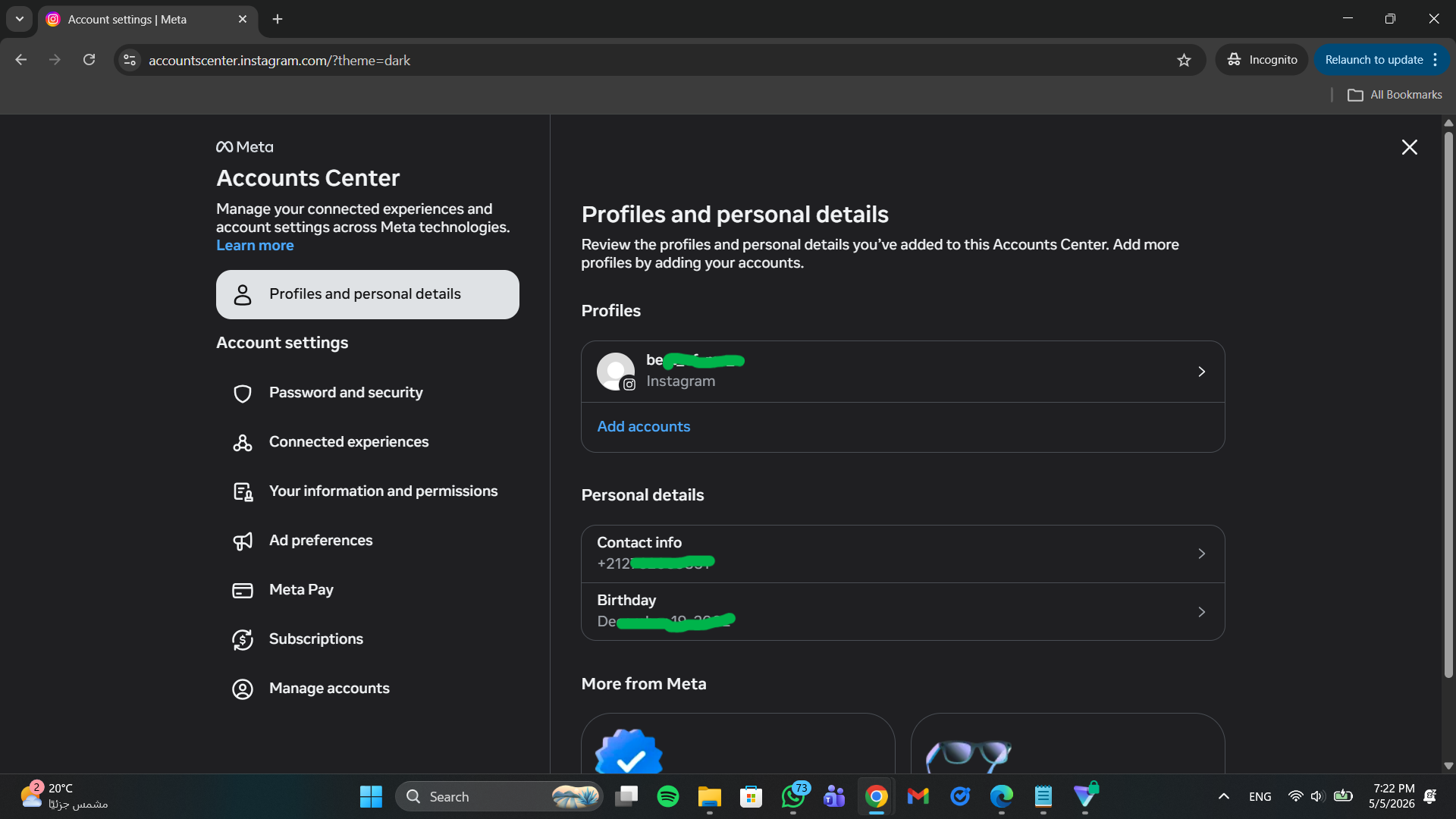Open WhatsApp from the taskbar
1456x819 pixels.
coord(793,797)
